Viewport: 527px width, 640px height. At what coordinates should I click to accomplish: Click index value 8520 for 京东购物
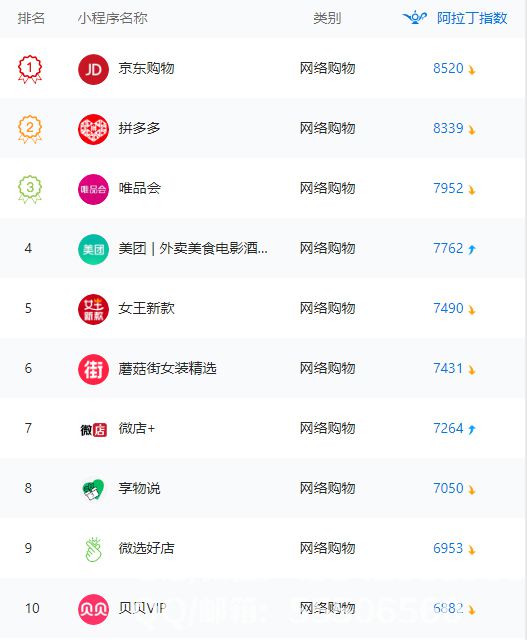pyautogui.click(x=448, y=68)
